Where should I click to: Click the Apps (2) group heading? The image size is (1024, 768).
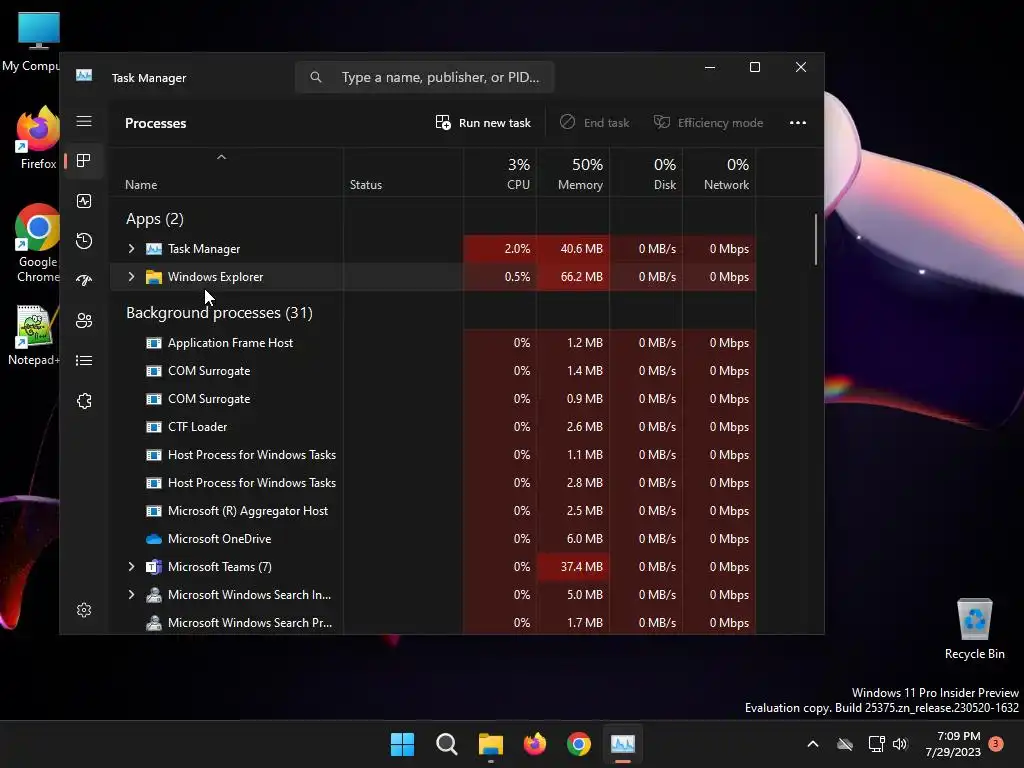[155, 219]
